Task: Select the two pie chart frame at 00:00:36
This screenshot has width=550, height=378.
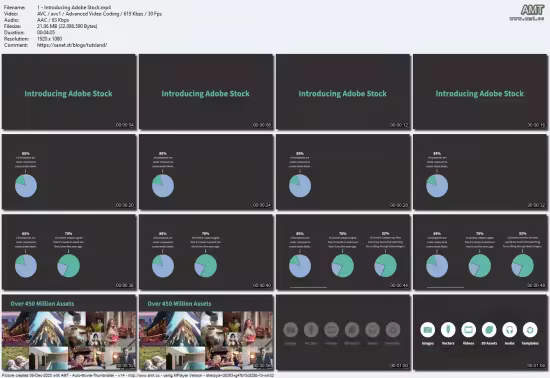Action: coord(69,252)
